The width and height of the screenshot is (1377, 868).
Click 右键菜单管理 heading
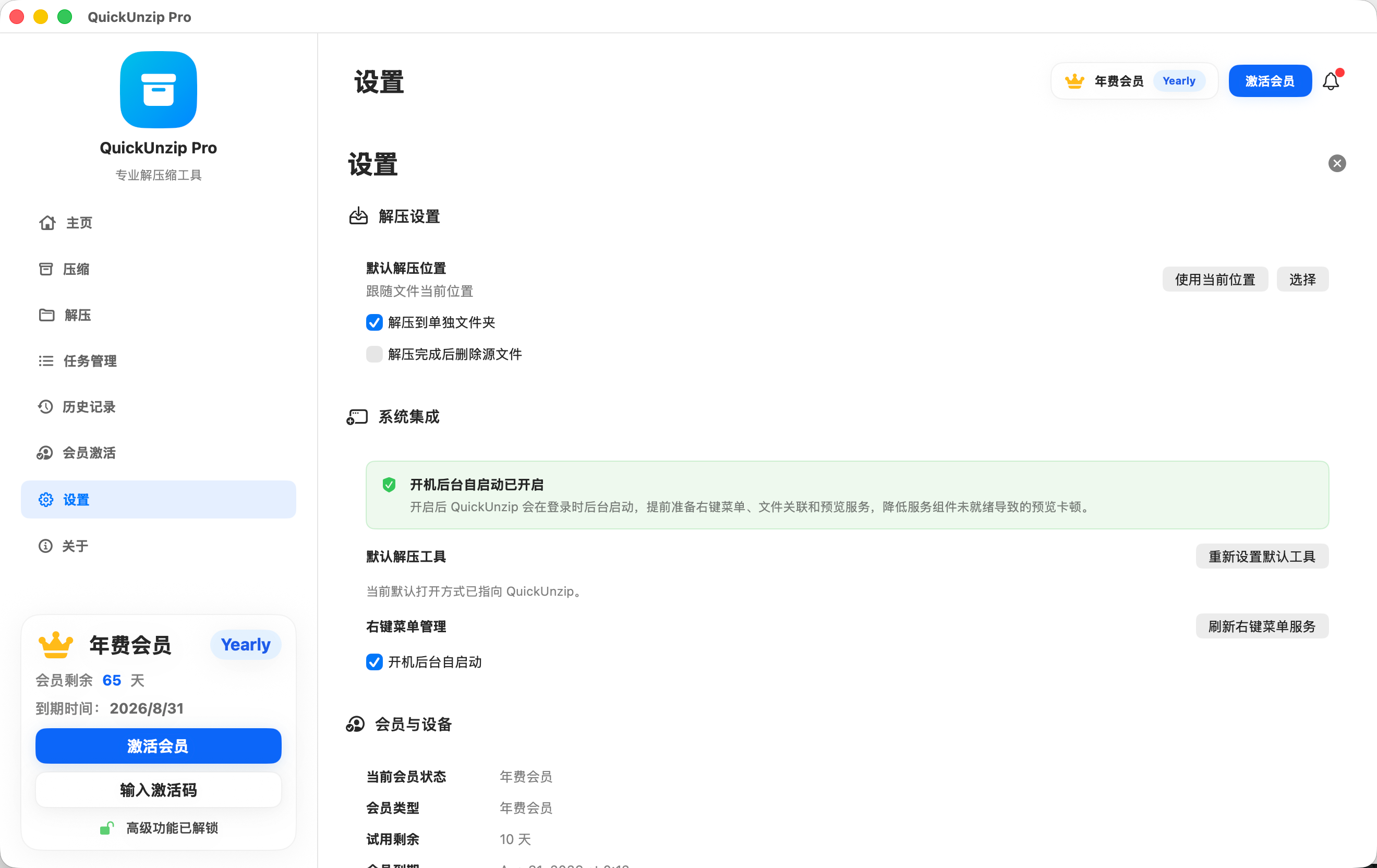tap(406, 626)
